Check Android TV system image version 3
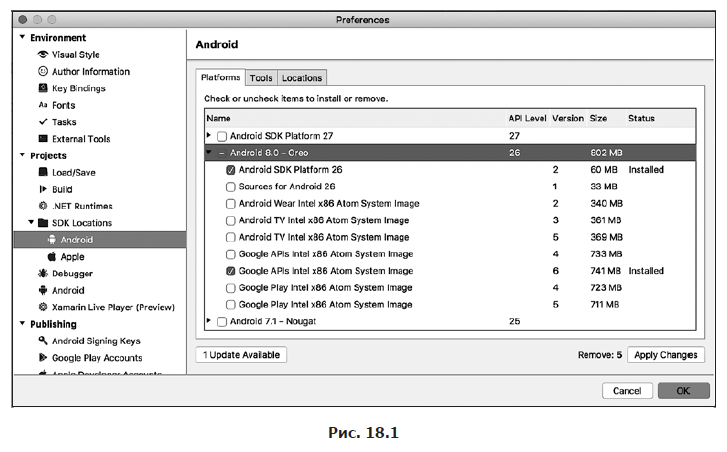Screen dimensions: 727x452 click(230, 221)
